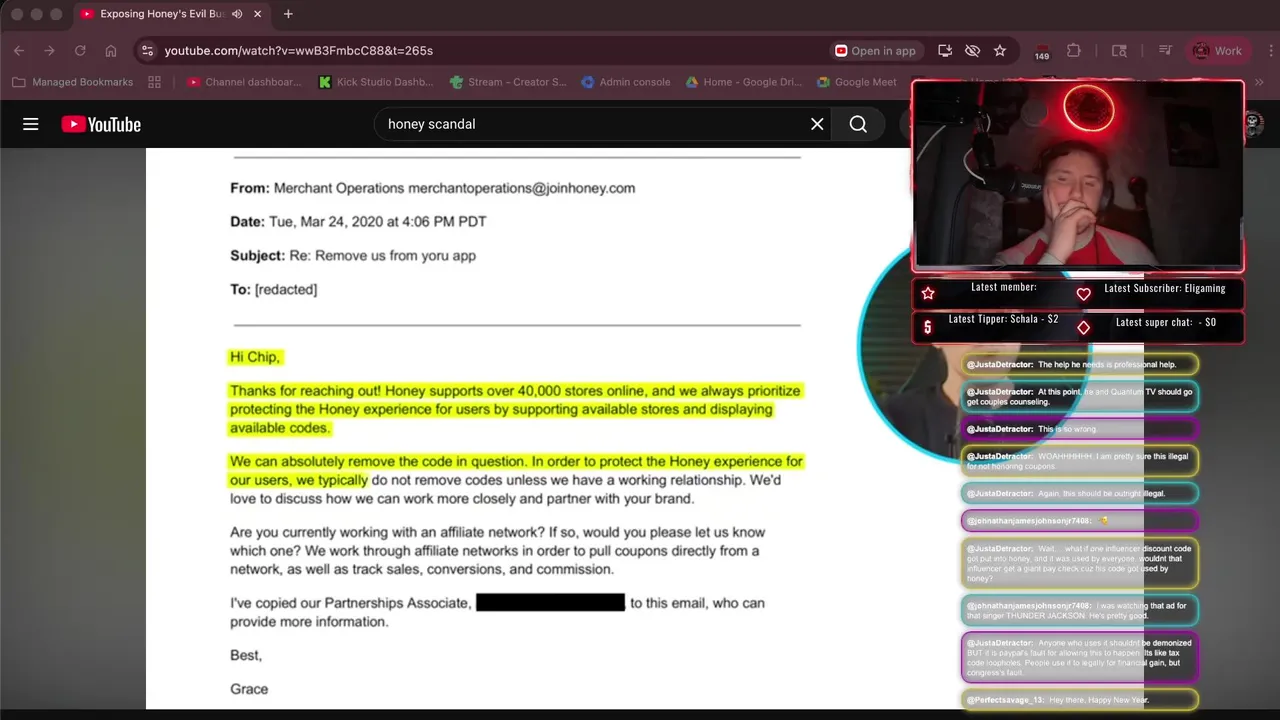Click chat message about THUNDER JACKSON
This screenshot has height=720, width=1280.
click(x=1079, y=610)
